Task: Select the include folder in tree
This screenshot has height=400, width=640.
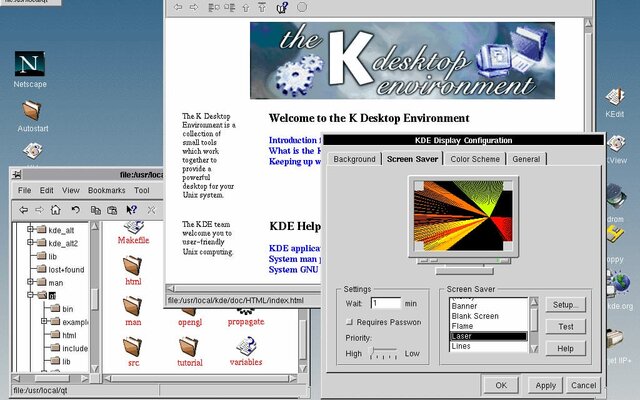Action: tap(69, 348)
